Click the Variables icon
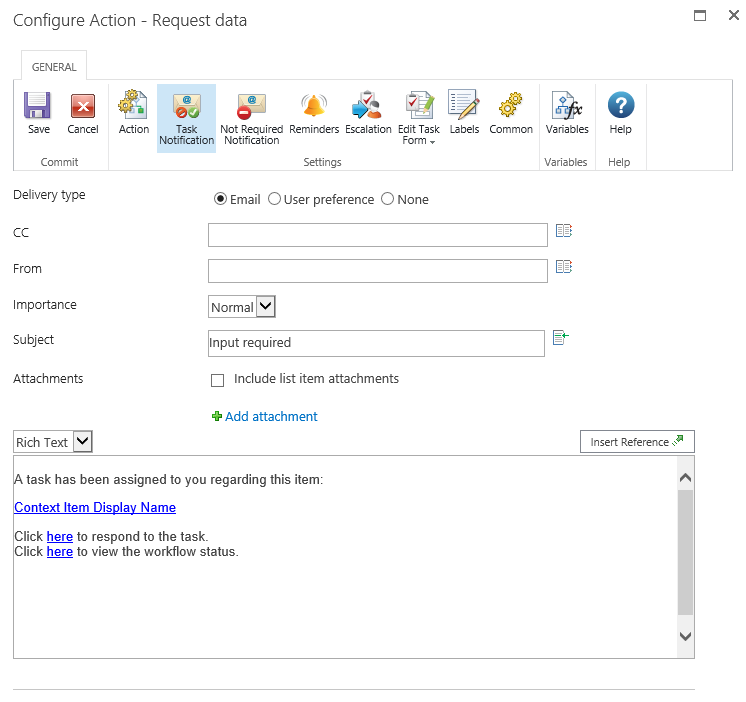Viewport: 746px width, 702px height. pyautogui.click(x=567, y=107)
